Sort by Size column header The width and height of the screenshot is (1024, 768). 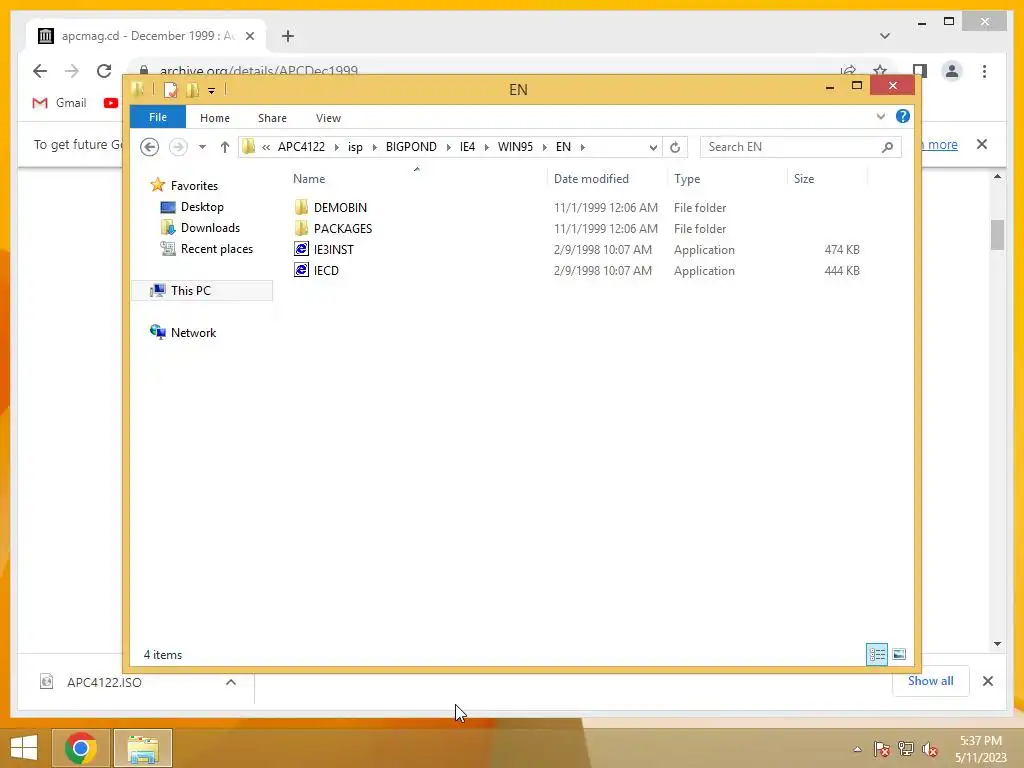point(827,179)
